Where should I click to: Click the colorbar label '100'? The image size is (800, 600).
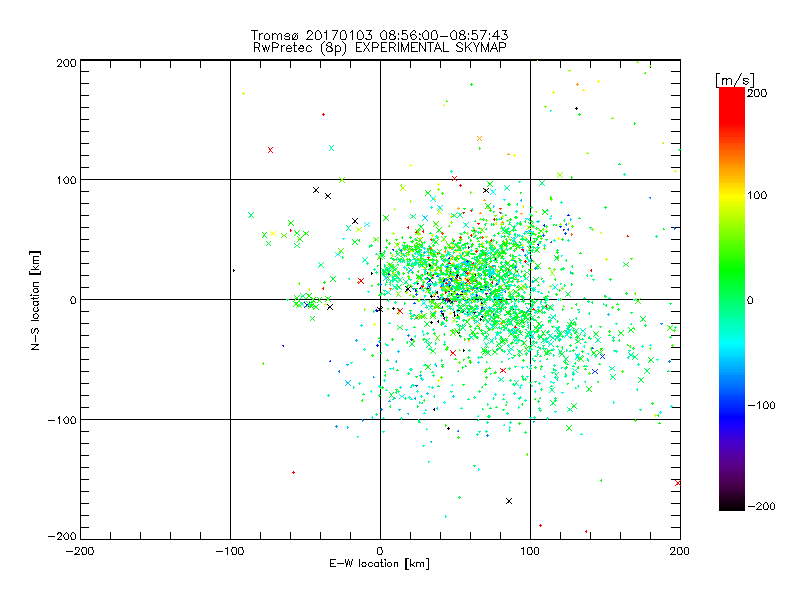coord(757,195)
